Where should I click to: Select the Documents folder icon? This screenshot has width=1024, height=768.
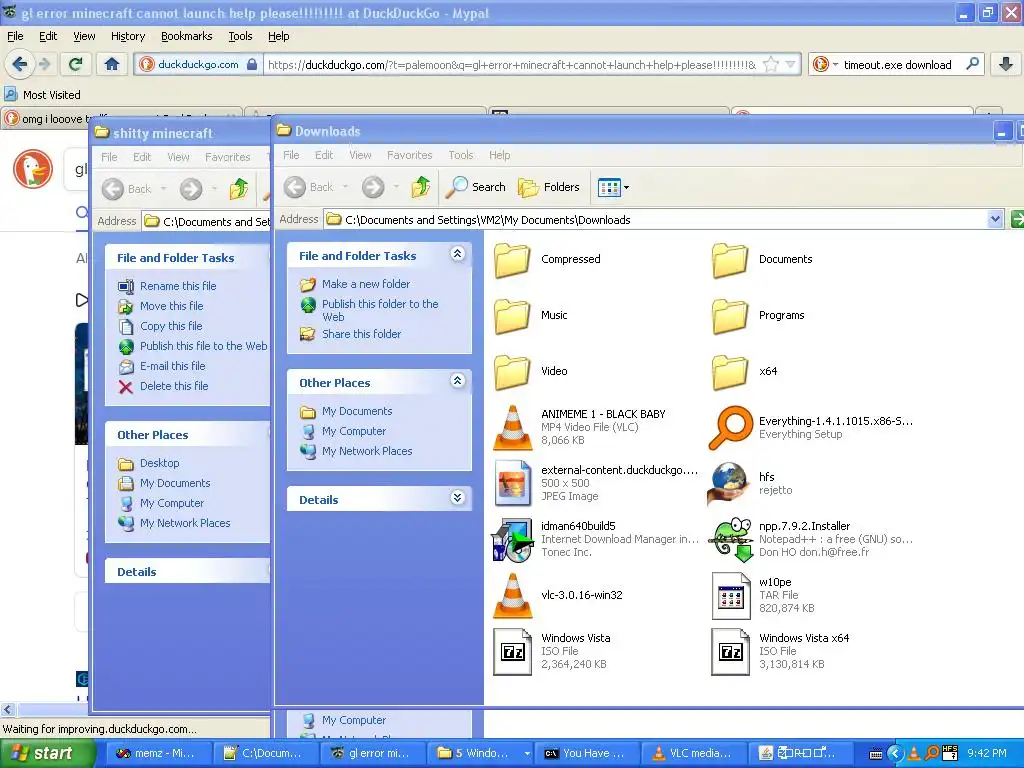(x=729, y=259)
